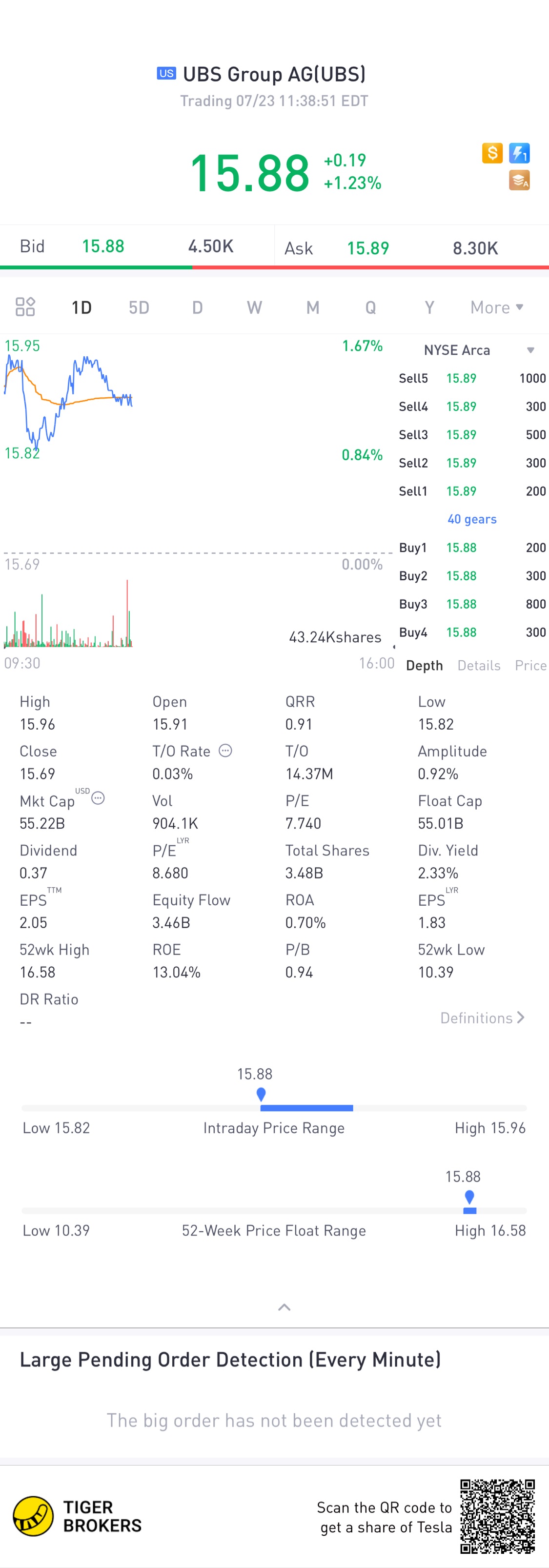Switch to the Y yearly chart tab
Viewport: 549px width, 1568px height.
(x=429, y=307)
